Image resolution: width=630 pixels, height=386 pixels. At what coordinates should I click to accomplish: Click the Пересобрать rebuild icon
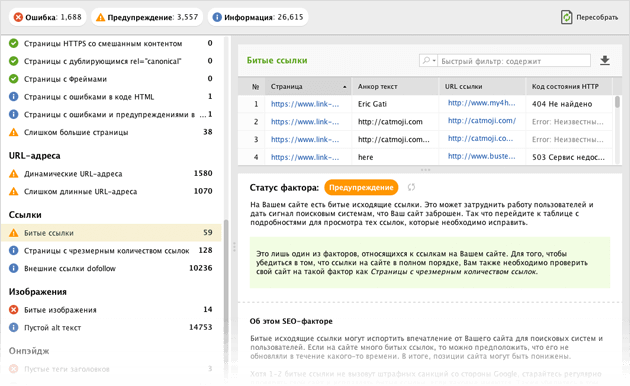[x=567, y=17]
